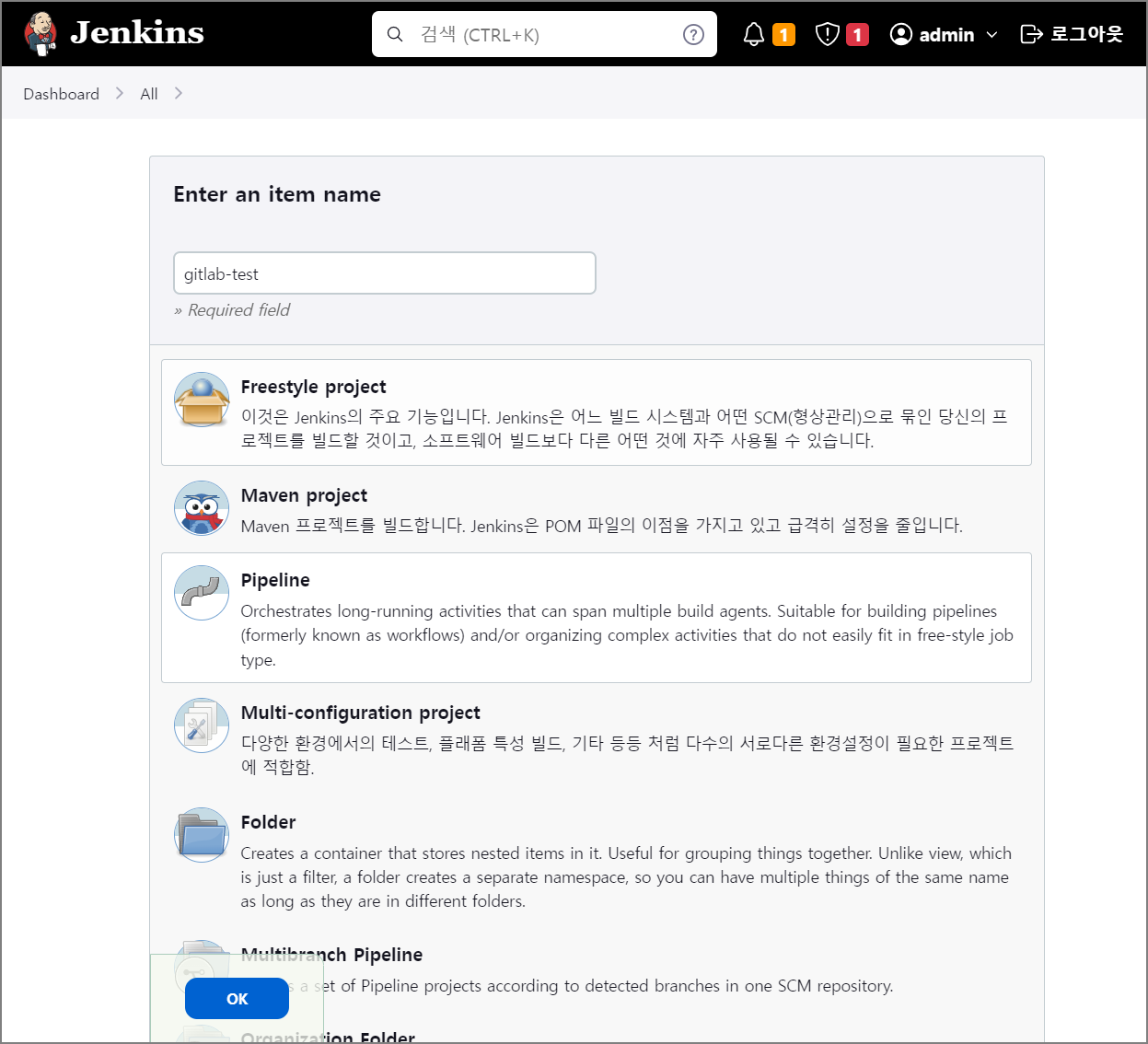
Task: Expand the chevron after All breadcrumb
Action: point(179,94)
